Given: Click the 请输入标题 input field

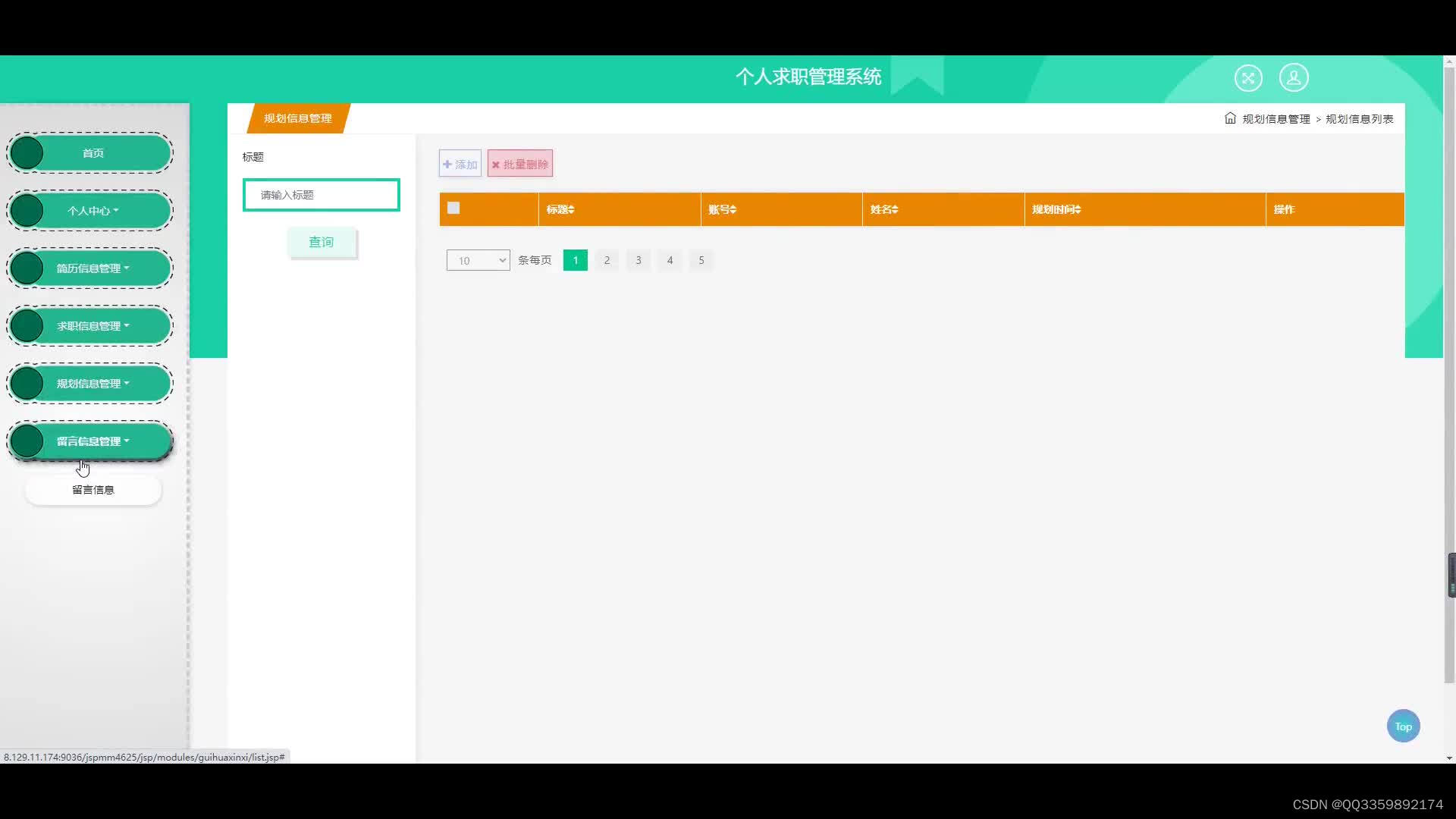Looking at the screenshot, I should 322,195.
